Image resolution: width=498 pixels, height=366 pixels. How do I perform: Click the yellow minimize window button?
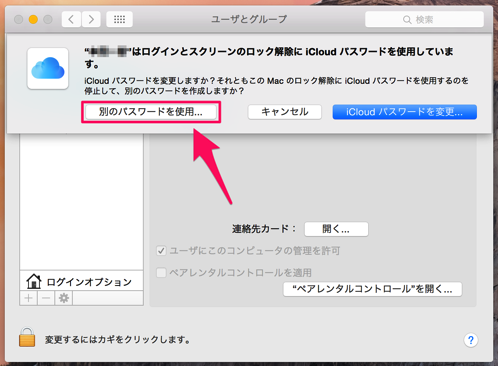(x=33, y=19)
